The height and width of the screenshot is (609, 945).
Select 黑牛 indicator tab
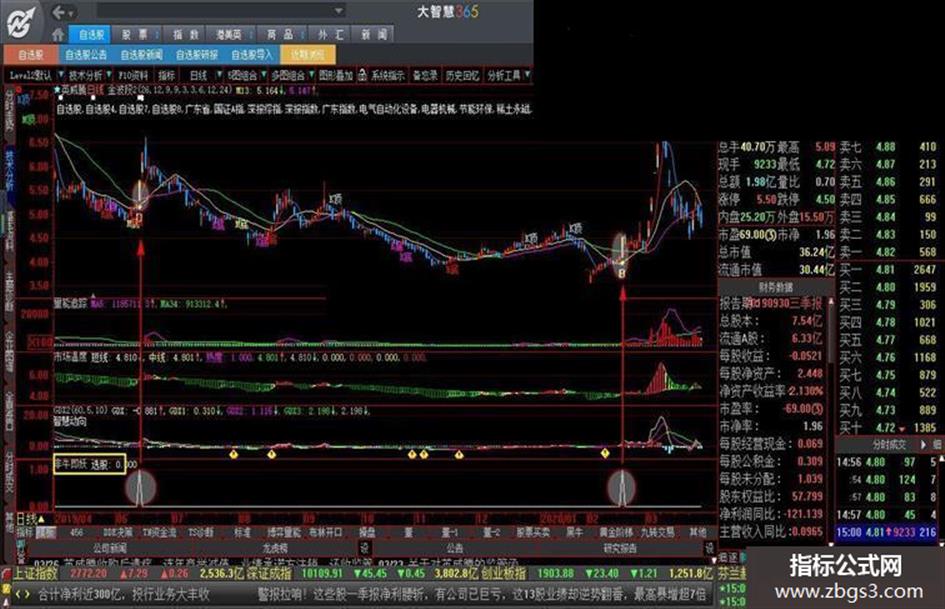pyautogui.click(x=574, y=532)
